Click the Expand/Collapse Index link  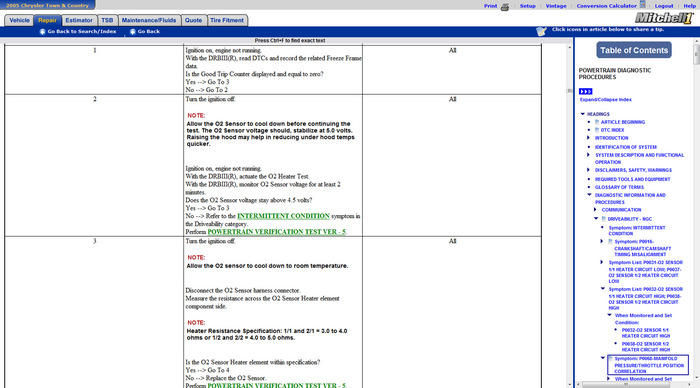[605, 100]
